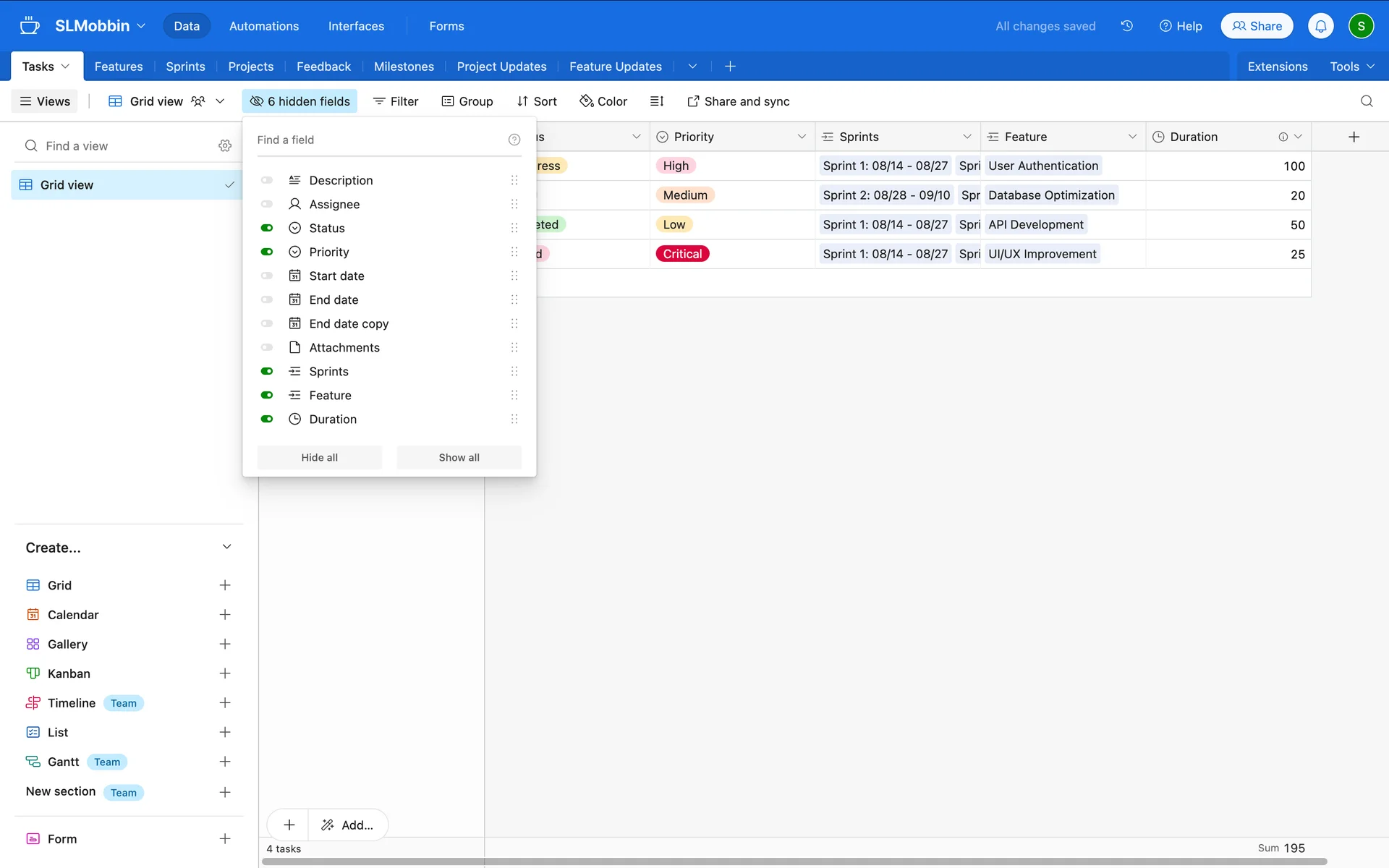The width and height of the screenshot is (1389, 868).
Task: Click the help icon in field search
Action: tap(514, 140)
